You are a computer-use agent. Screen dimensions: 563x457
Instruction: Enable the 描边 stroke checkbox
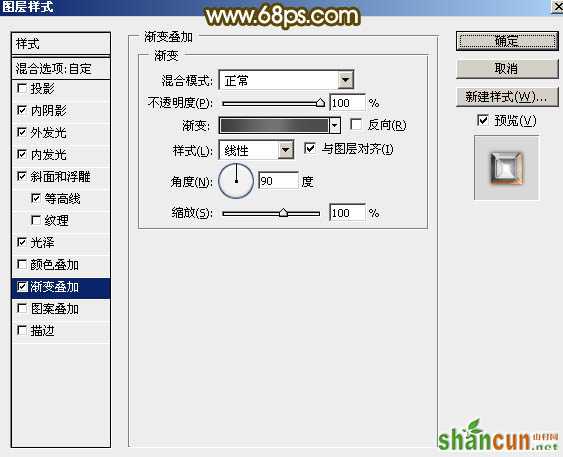point(22,330)
